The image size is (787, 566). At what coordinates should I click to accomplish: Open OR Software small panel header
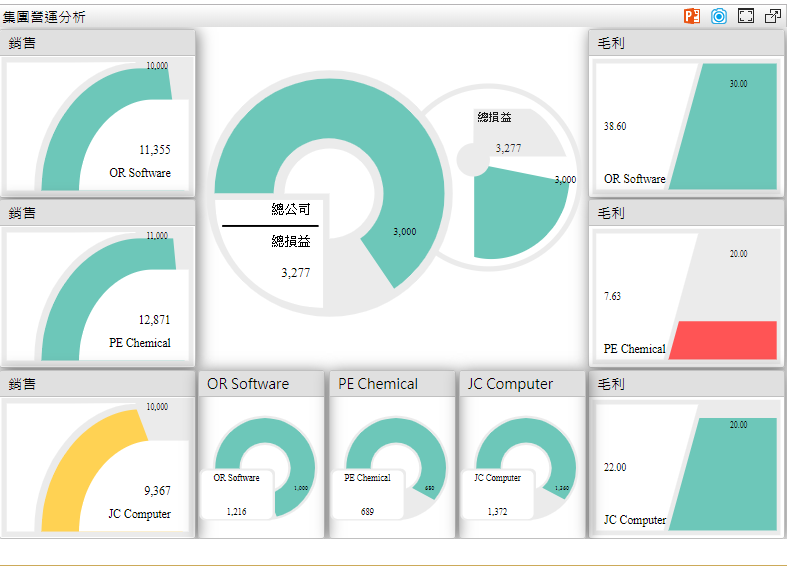point(261,384)
